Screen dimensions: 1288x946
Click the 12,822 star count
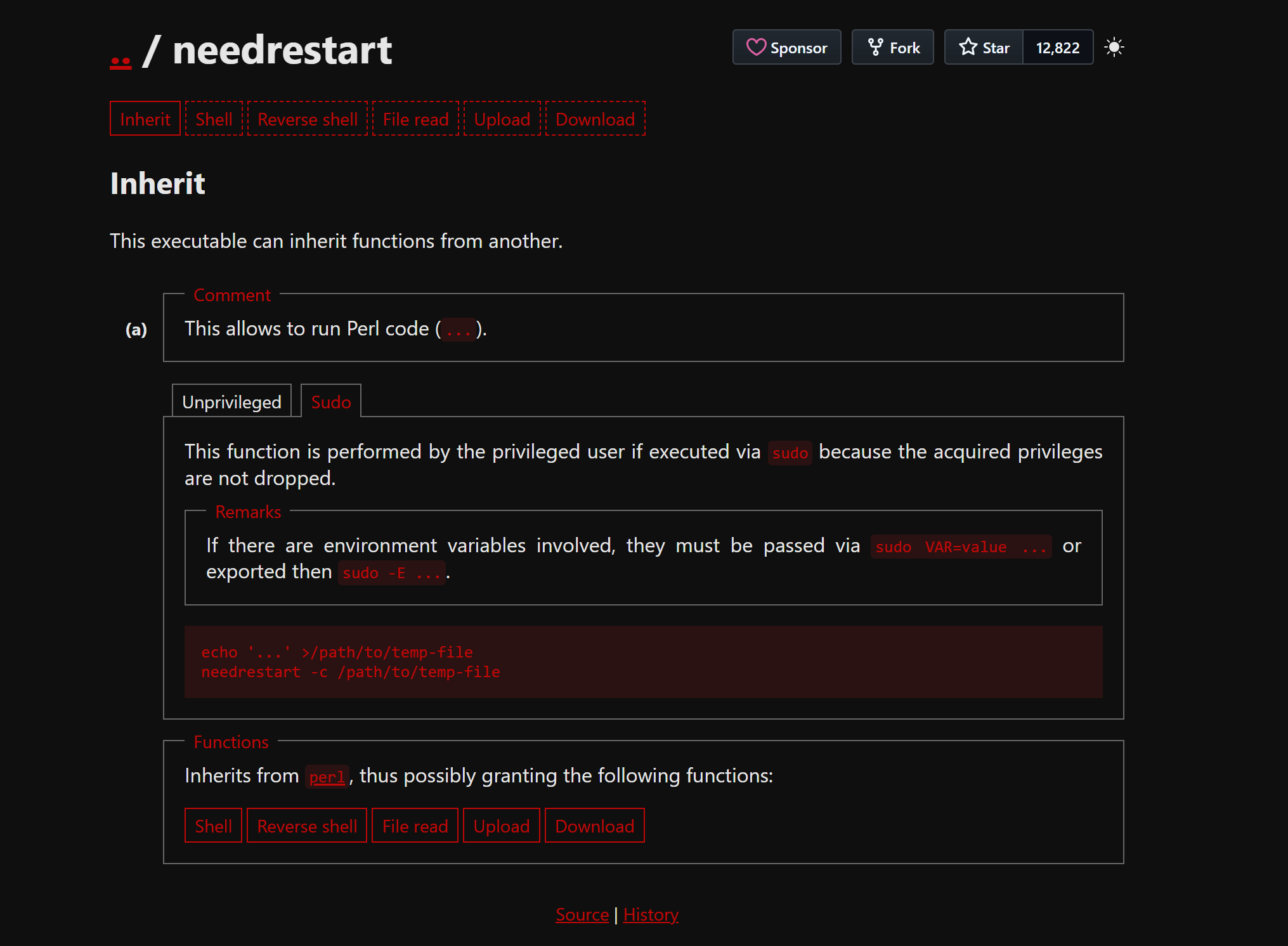[1057, 47]
